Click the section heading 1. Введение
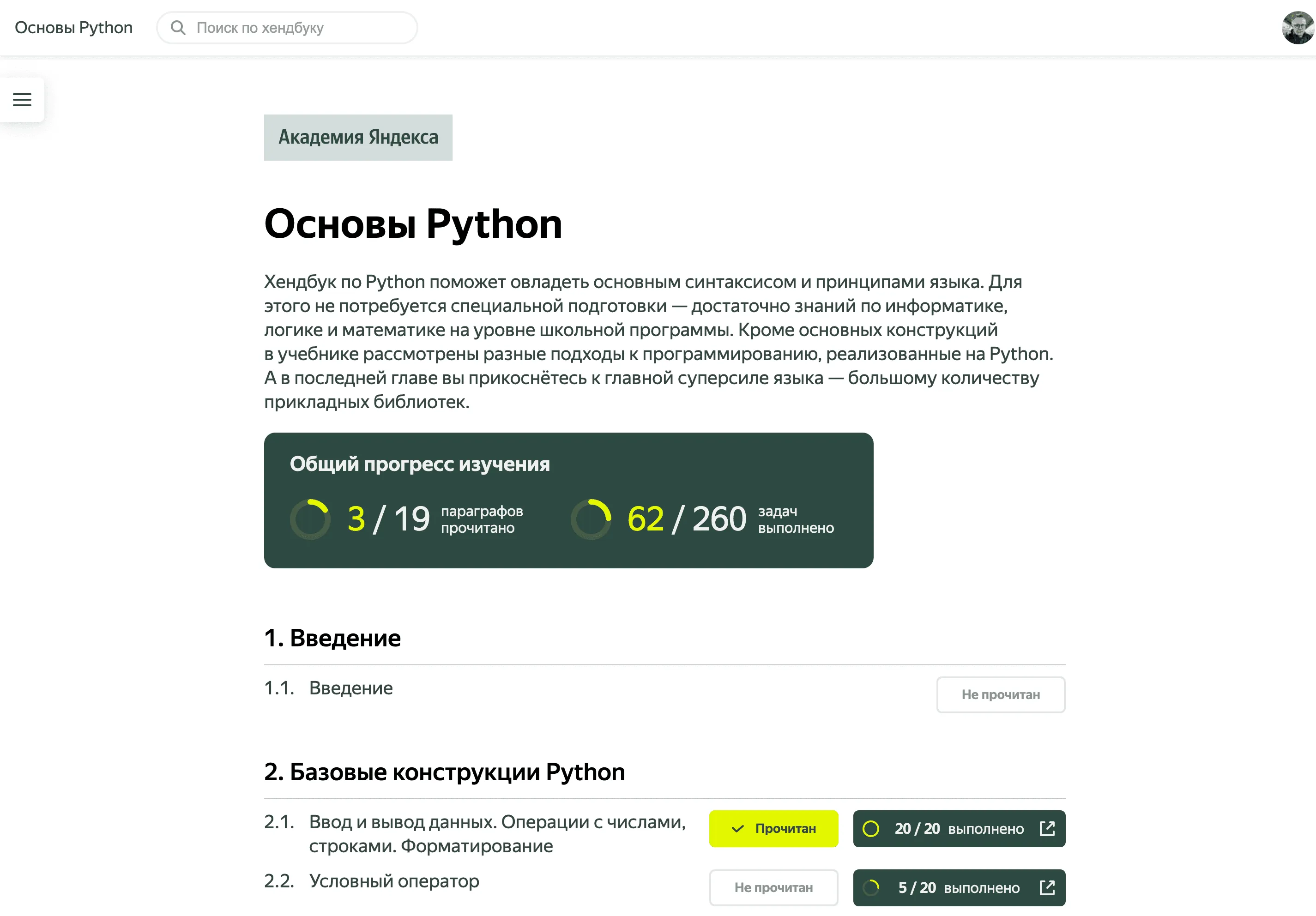 pyautogui.click(x=332, y=638)
